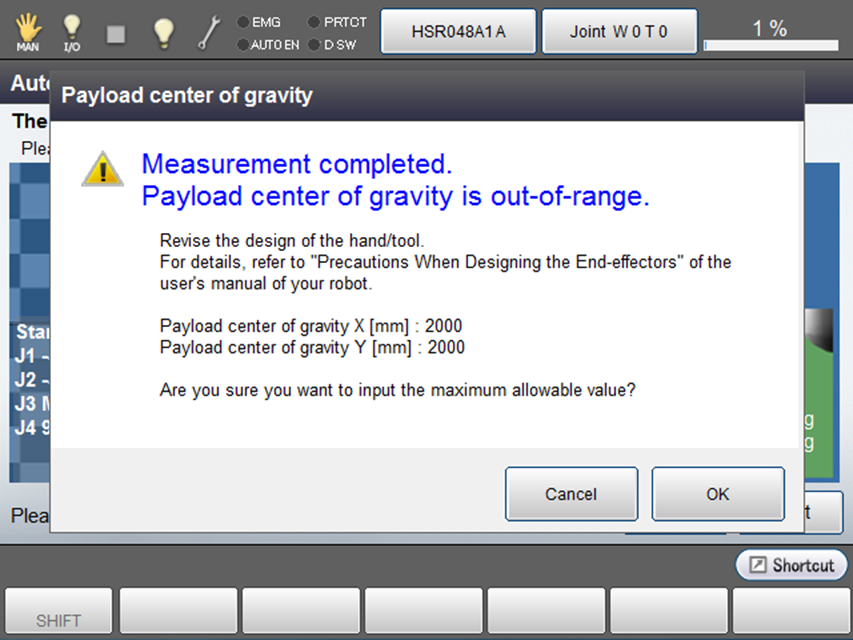Open the I/O lamp icon
853x640 pixels.
[x=72, y=32]
